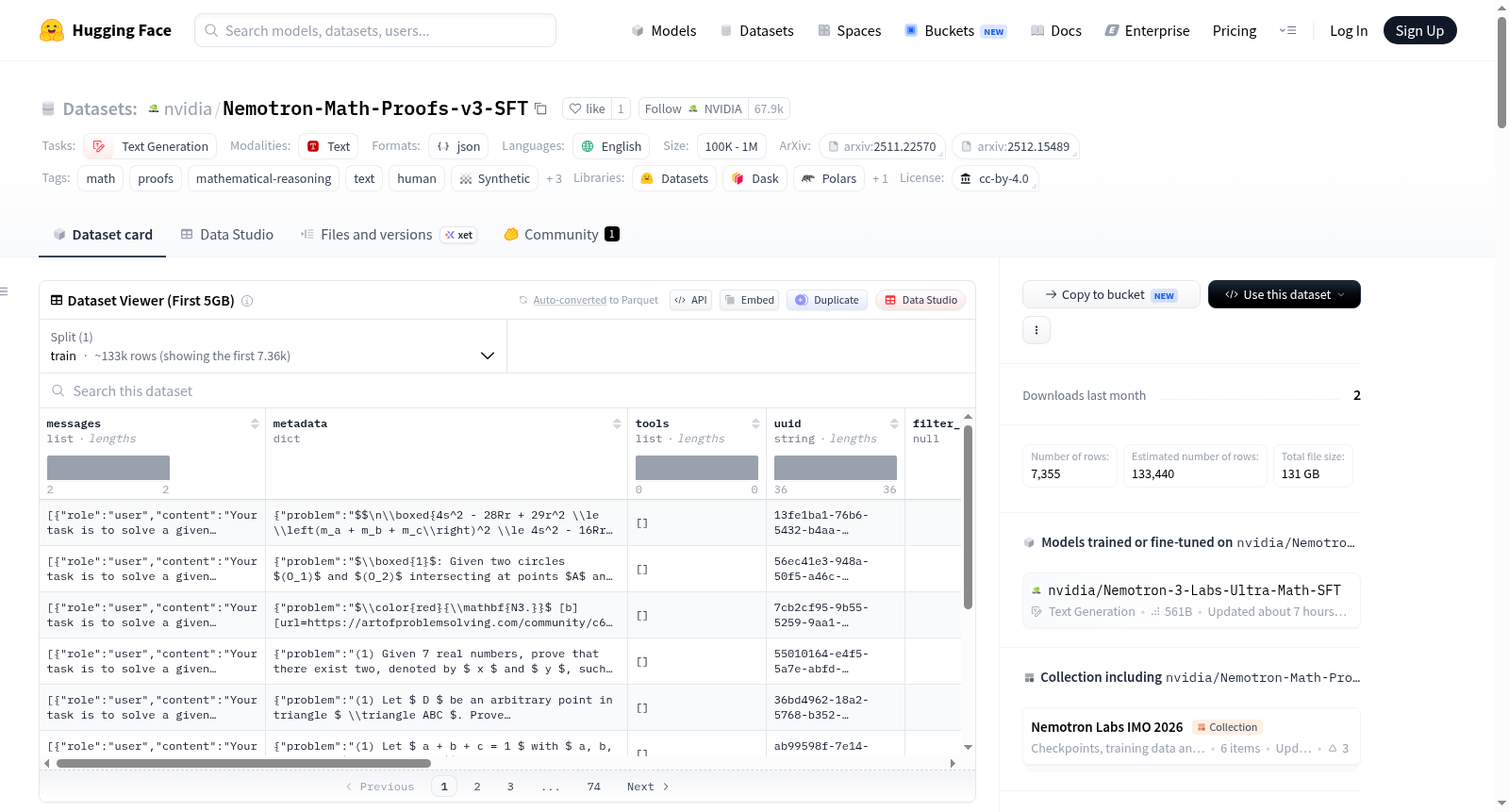This screenshot has width=1509, height=812.
Task: Select the 100K - 1M size tag
Action: tap(731, 146)
